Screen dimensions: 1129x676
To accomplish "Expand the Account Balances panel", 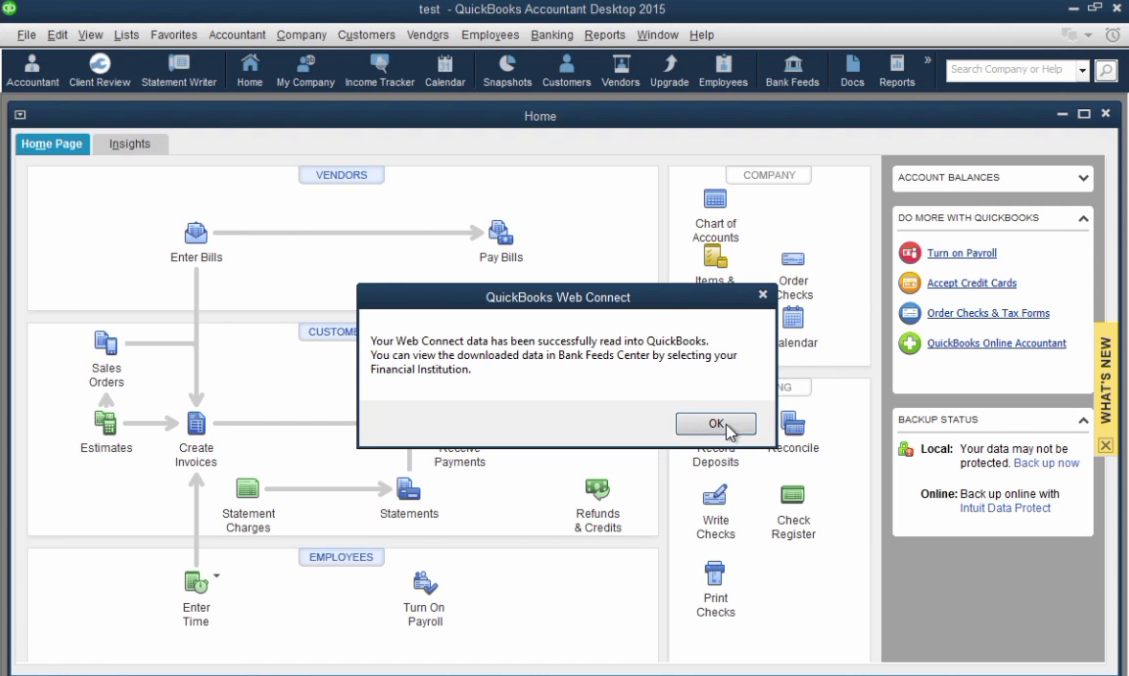I will coord(1083,178).
